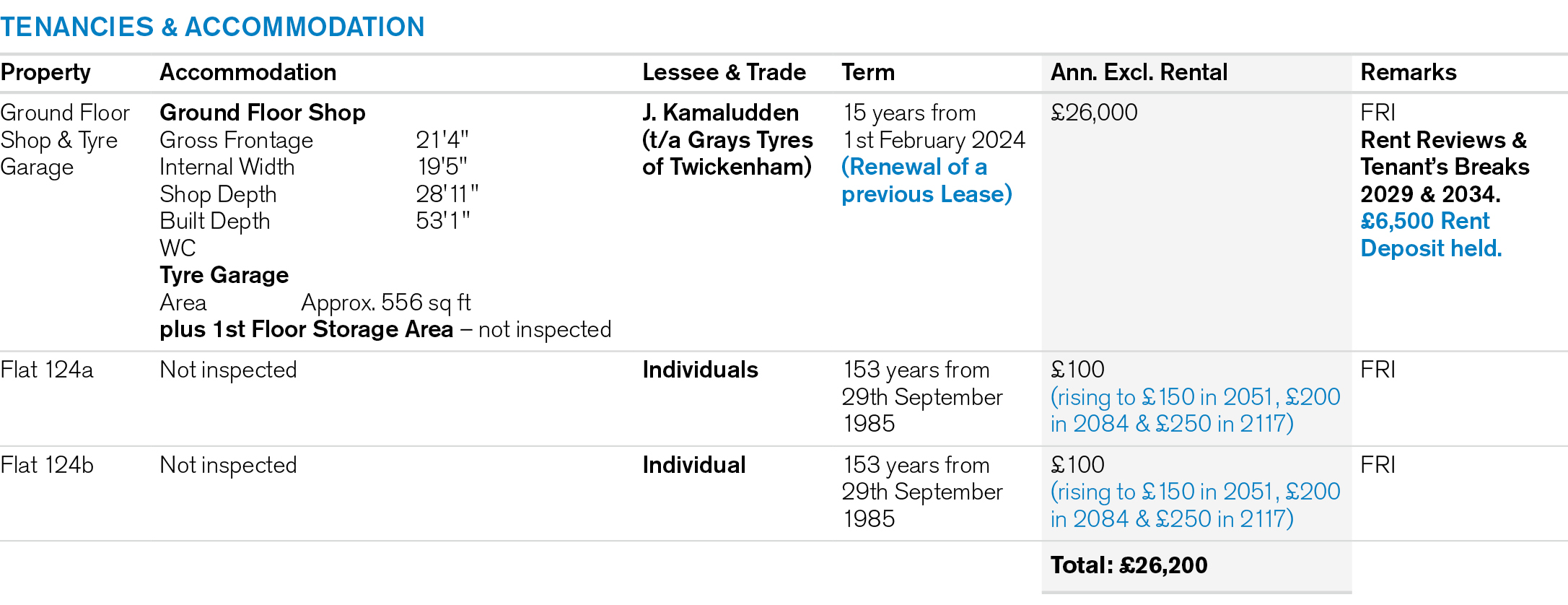Click the plus 1st Floor Storage Area text
The image size is (1568, 605).
(306, 329)
